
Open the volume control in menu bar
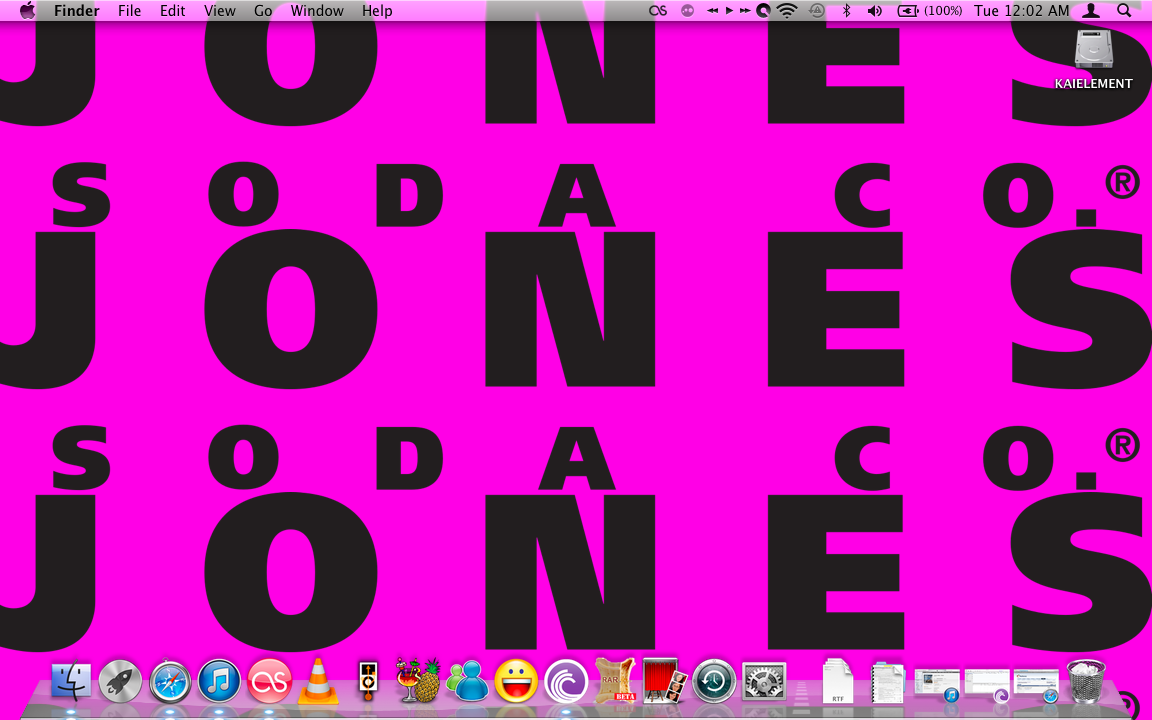point(874,10)
